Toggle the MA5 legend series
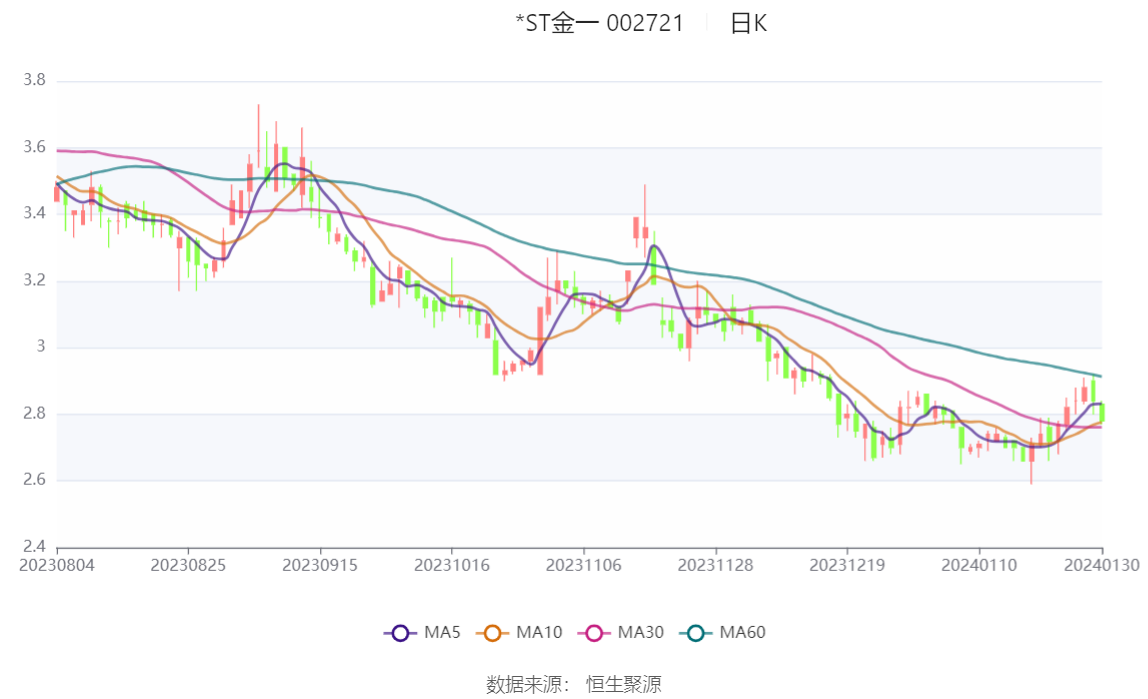Viewport: 1148px width, 699px height. coord(422,632)
